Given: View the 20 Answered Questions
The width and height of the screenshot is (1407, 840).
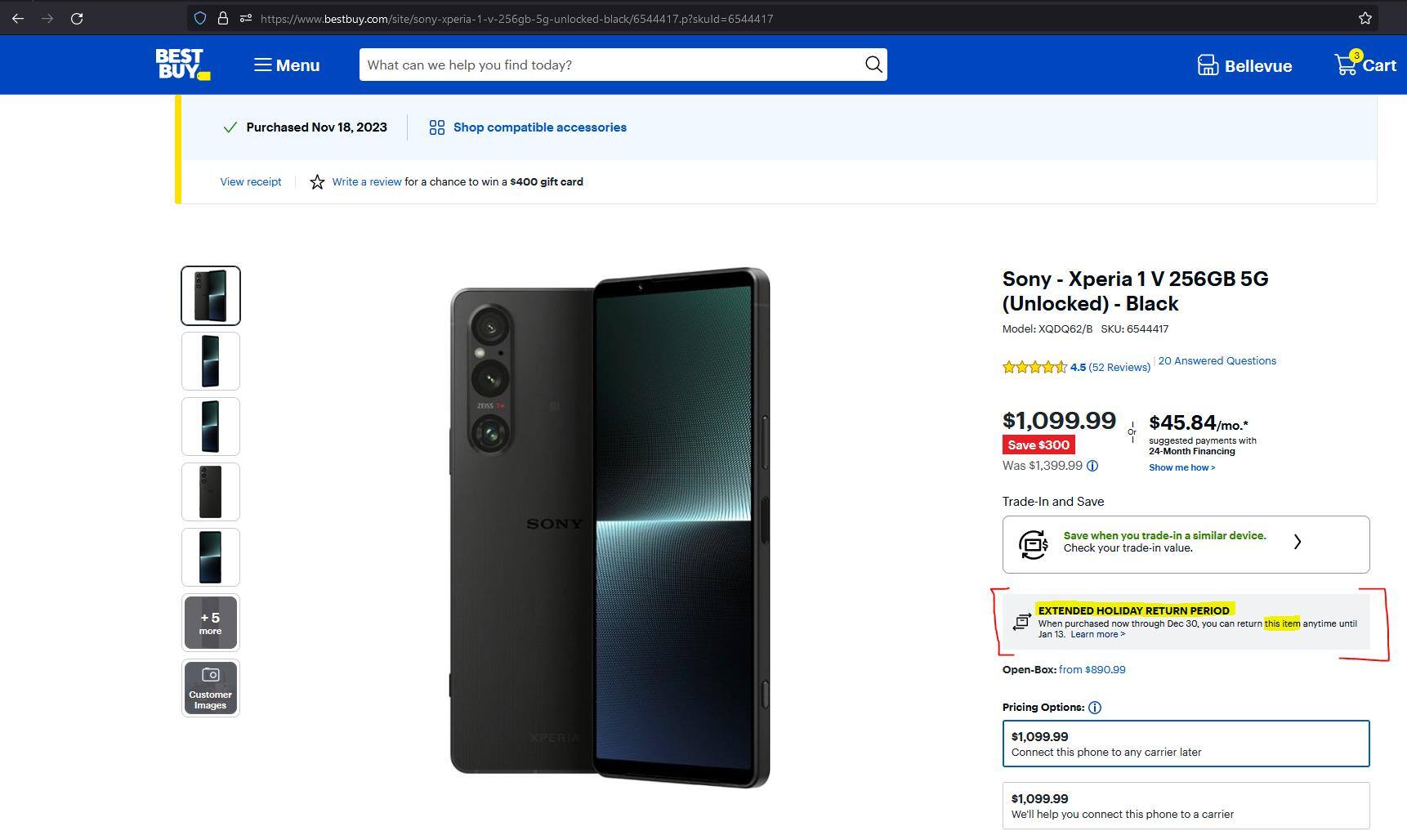Looking at the screenshot, I should click(x=1217, y=360).
